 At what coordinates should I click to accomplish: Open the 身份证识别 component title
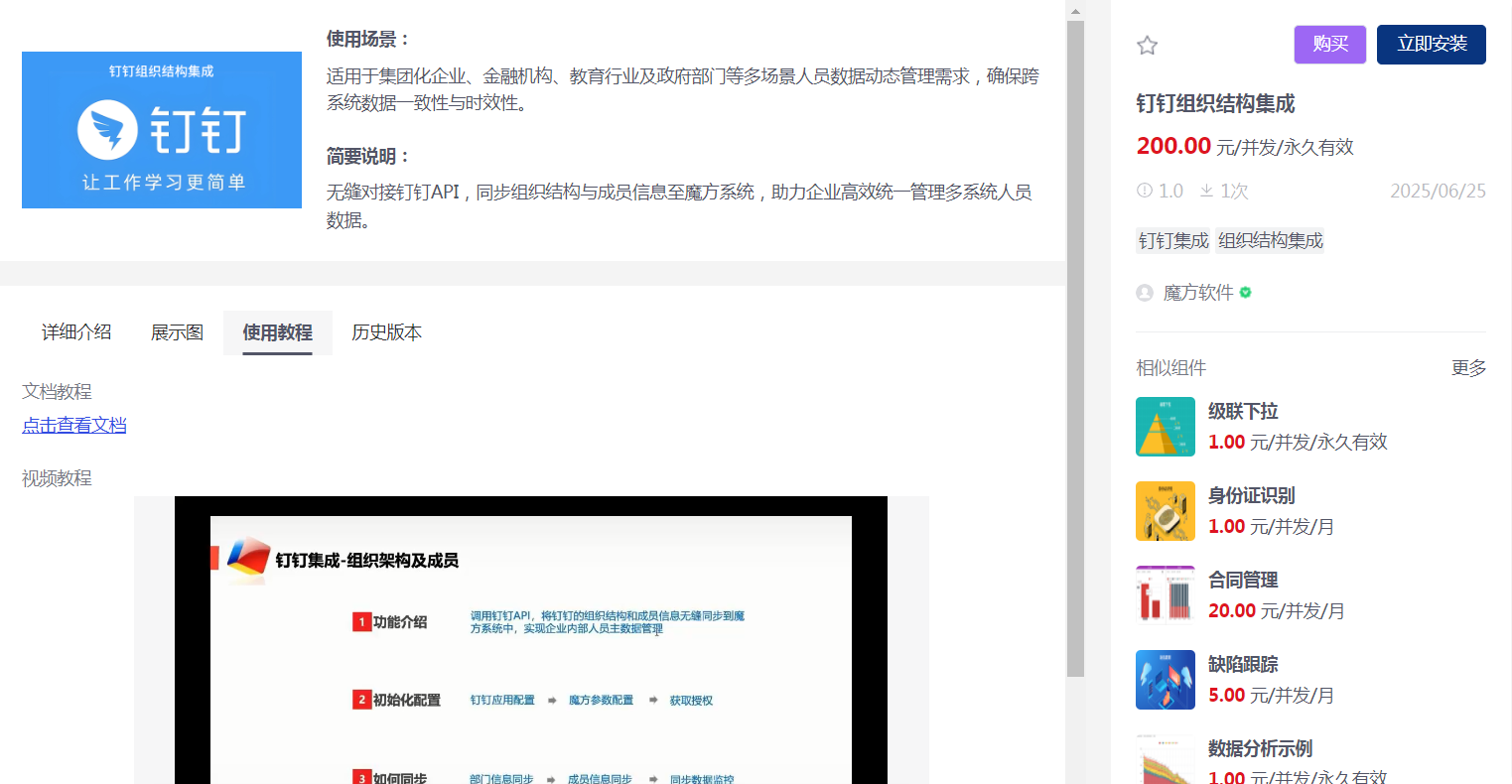tap(1252, 495)
